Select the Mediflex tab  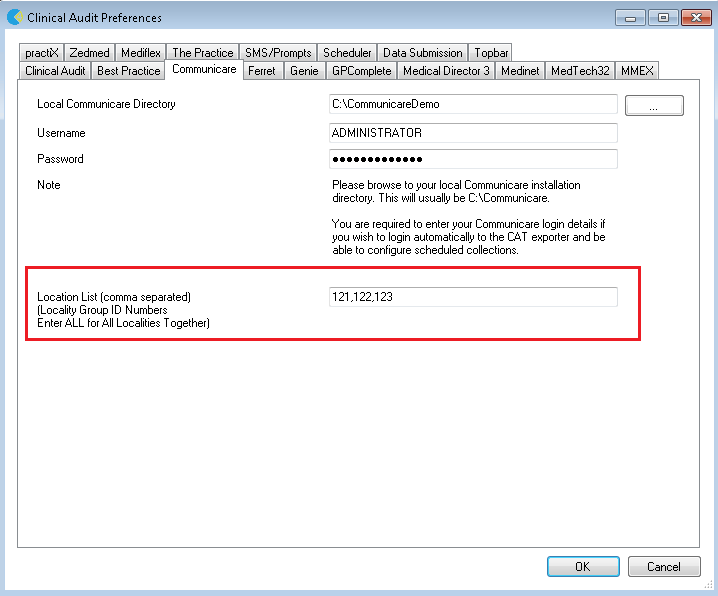[141, 53]
